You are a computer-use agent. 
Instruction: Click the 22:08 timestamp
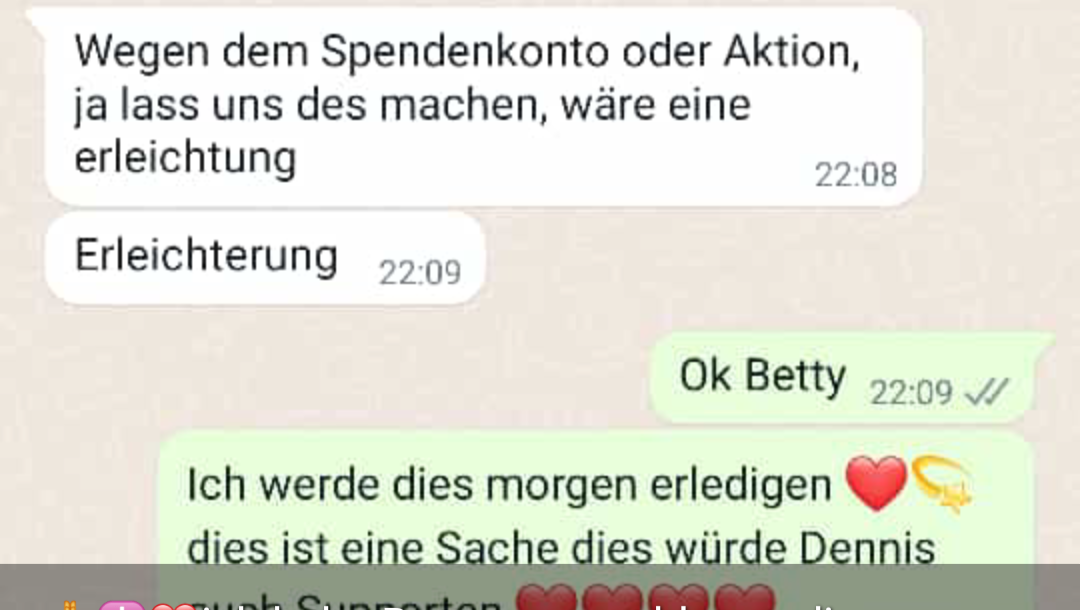click(856, 175)
